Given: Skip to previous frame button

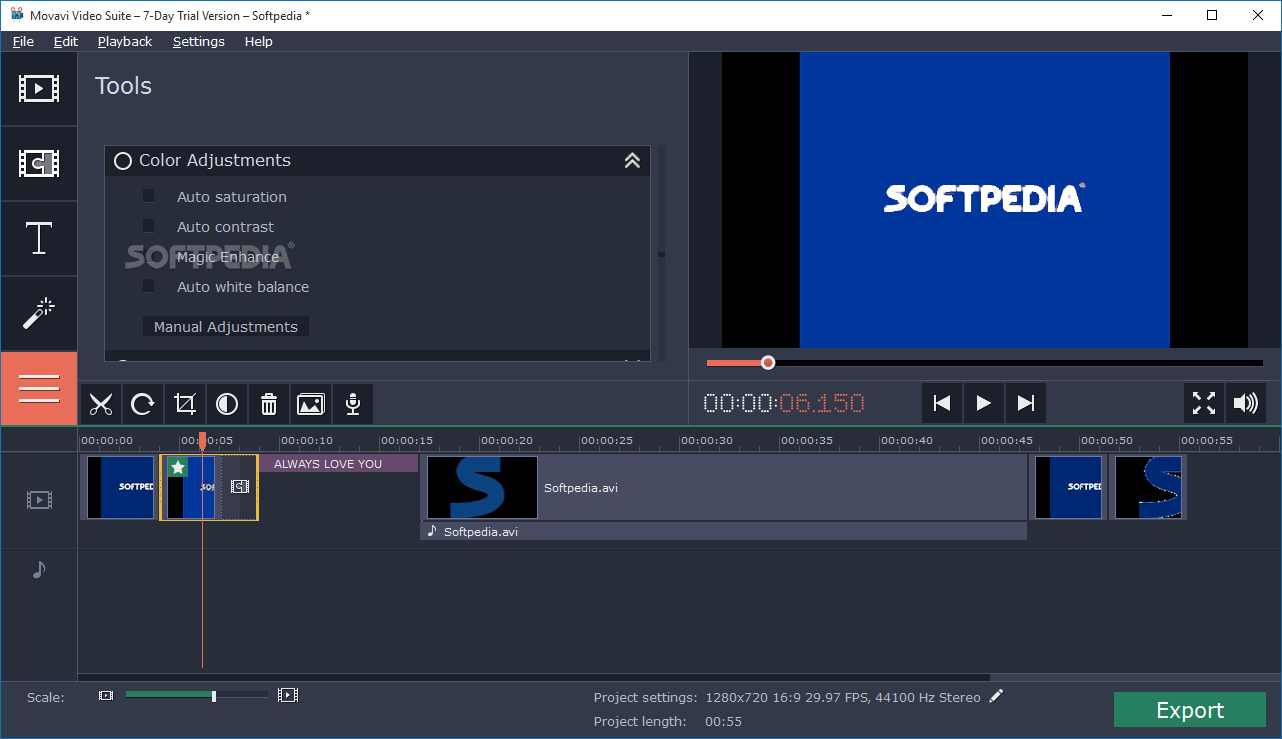Looking at the screenshot, I should [941, 403].
